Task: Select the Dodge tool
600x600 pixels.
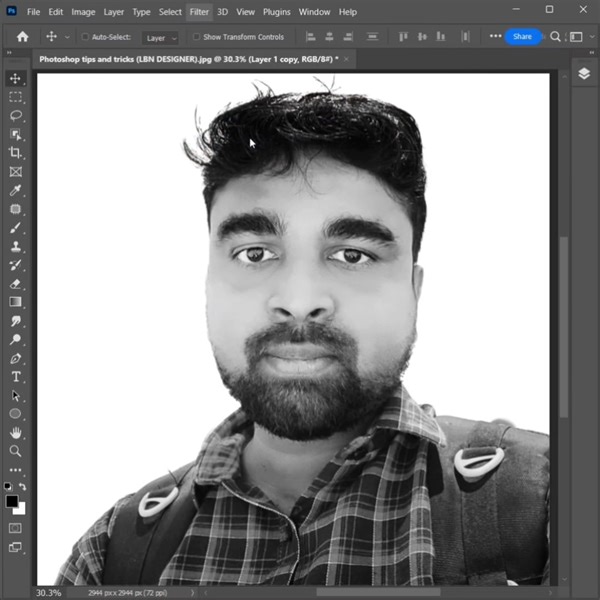Action: pos(15,339)
